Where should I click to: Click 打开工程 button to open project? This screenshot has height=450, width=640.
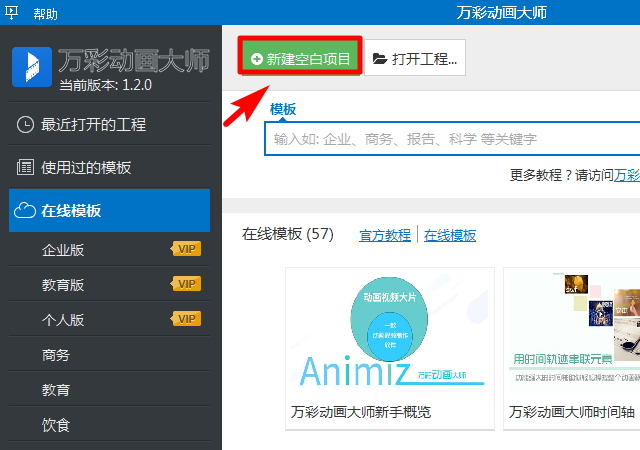point(415,59)
